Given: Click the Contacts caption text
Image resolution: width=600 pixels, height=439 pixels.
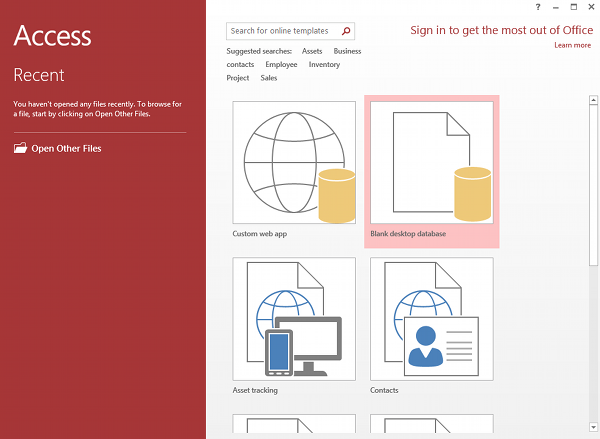Looking at the screenshot, I should point(384,390).
